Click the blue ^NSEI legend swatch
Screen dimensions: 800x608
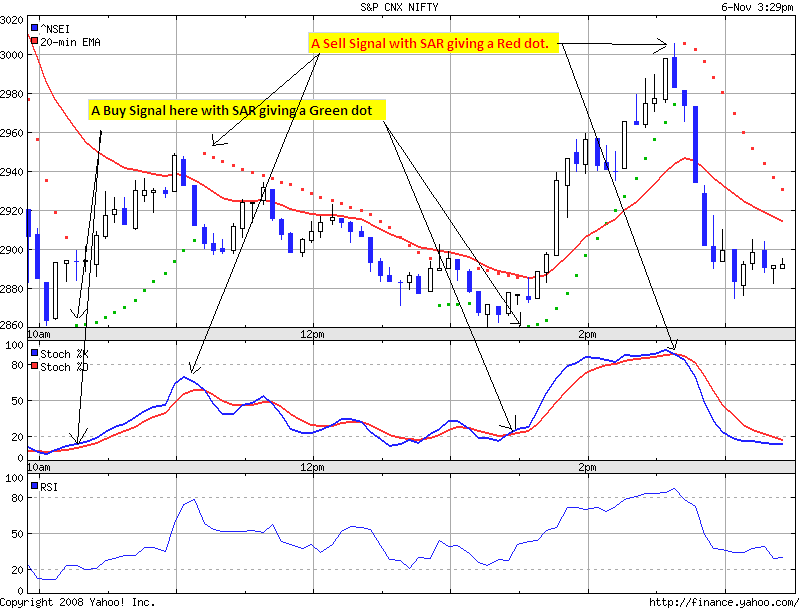[x=35, y=28]
